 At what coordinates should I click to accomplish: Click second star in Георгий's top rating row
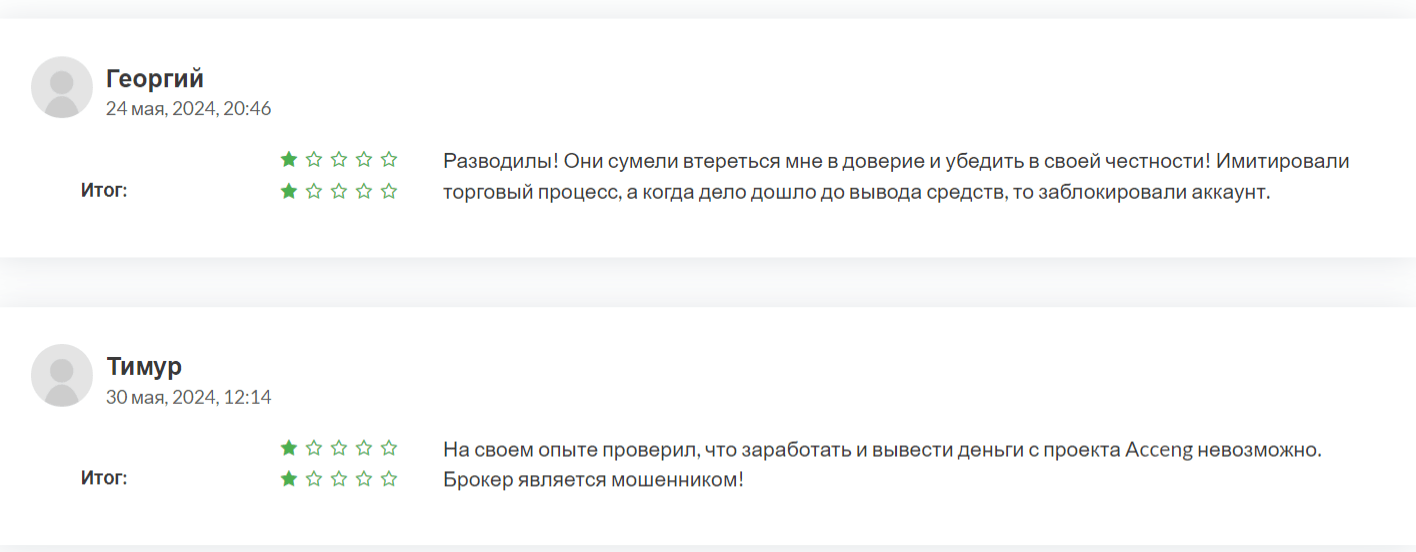point(314,159)
